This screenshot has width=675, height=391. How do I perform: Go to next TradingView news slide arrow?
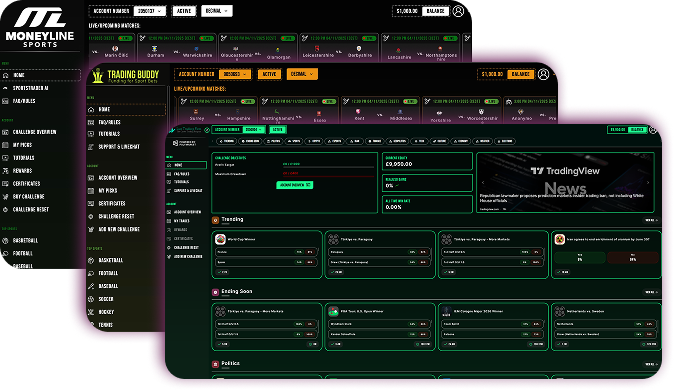tap(648, 183)
